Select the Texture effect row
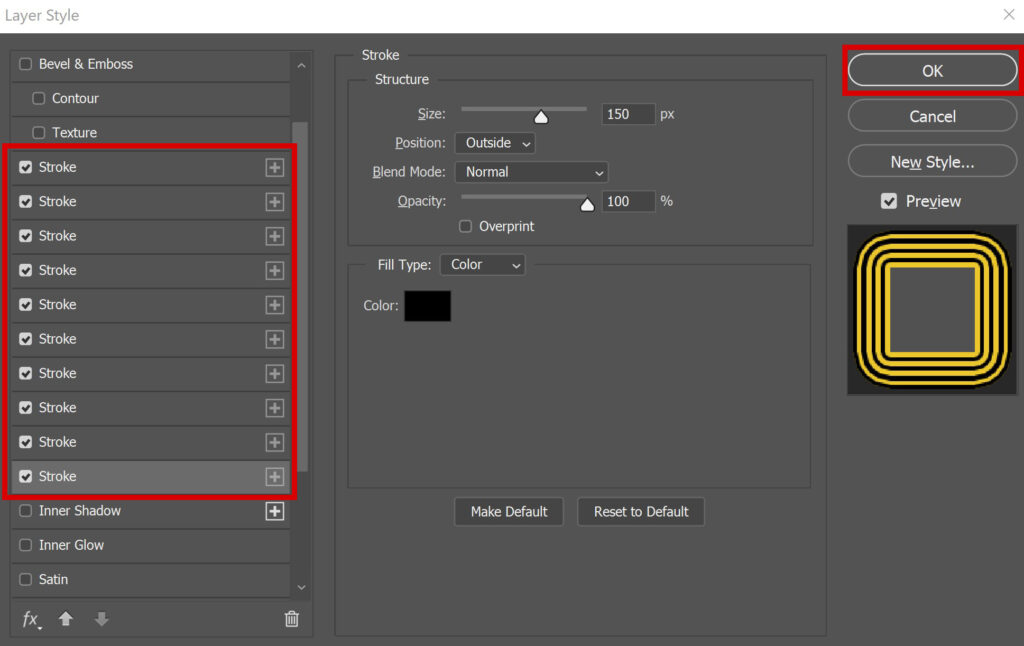 pyautogui.click(x=151, y=133)
